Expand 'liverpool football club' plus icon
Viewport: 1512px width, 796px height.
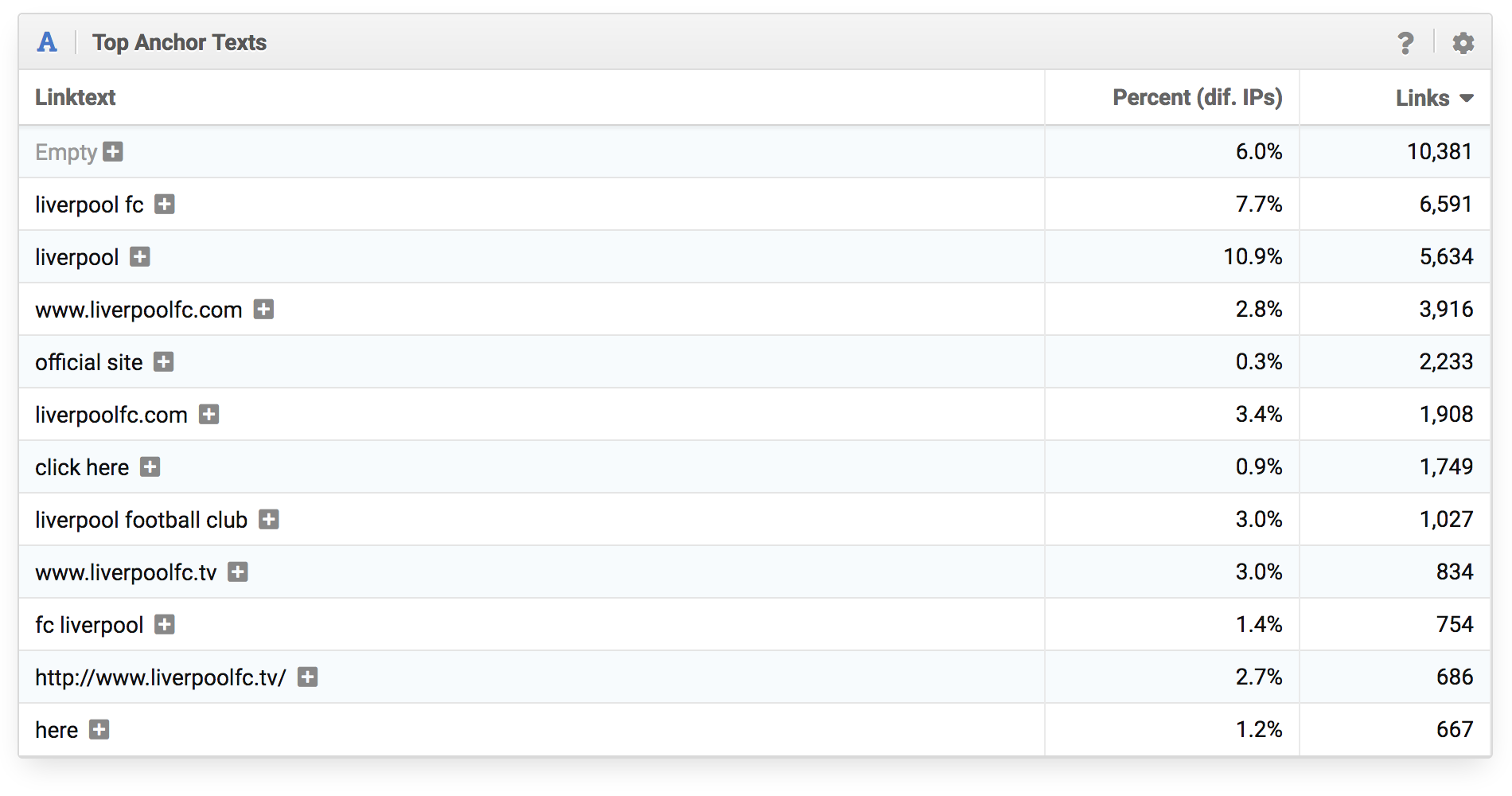pos(269,520)
